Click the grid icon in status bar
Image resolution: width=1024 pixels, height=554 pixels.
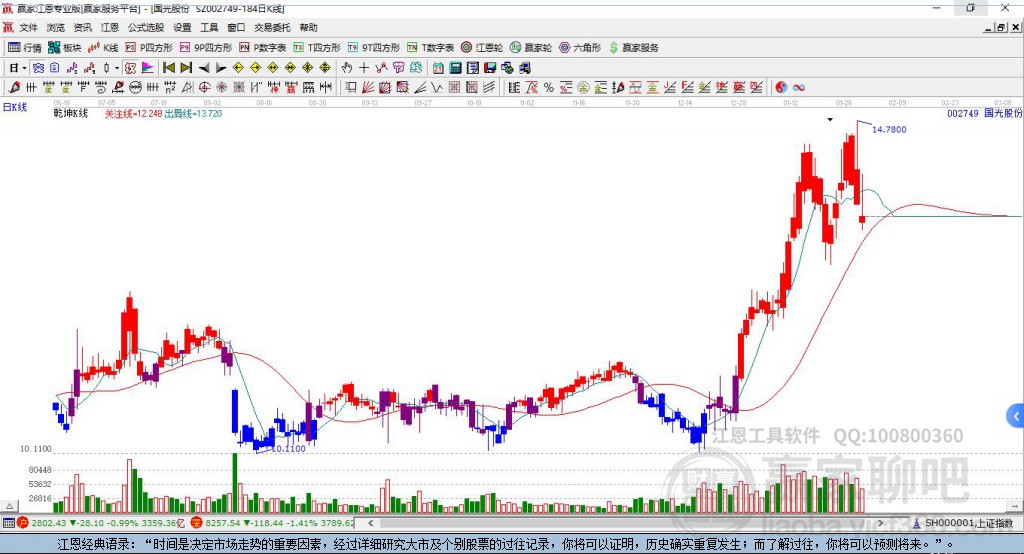click(8, 523)
